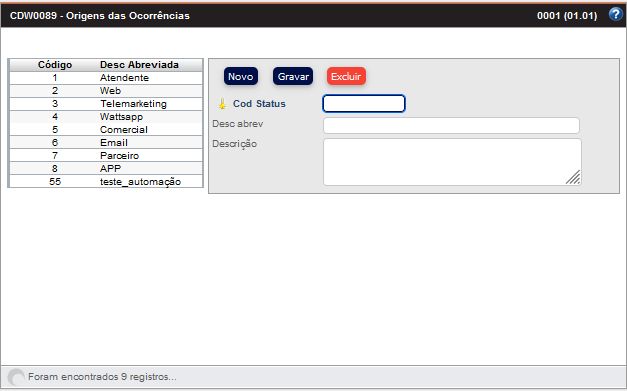Image resolution: width=627 pixels, height=391 pixels.
Task: Focus the Cod Status input field
Action: pyautogui.click(x=364, y=104)
